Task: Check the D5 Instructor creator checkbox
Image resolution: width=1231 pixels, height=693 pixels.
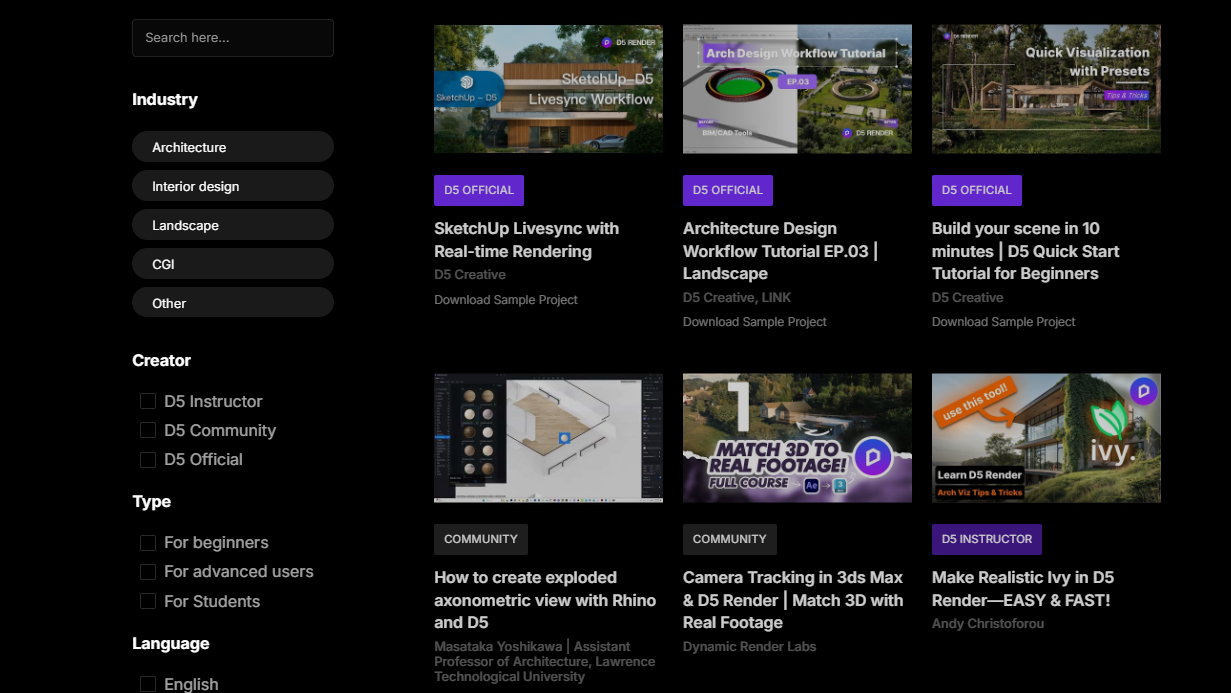Action: pos(148,401)
